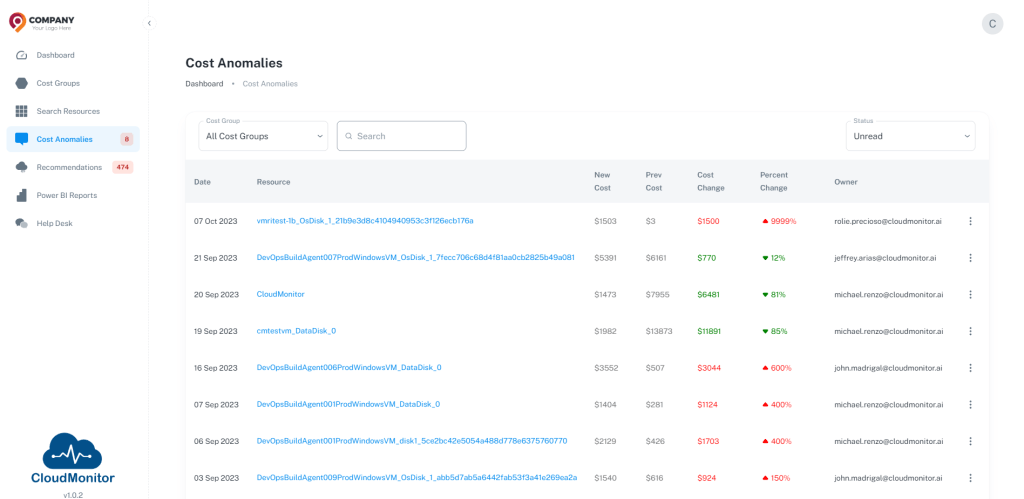1024x499 pixels.
Task: Click the Dashboard breadcrumb link
Action: pos(204,84)
